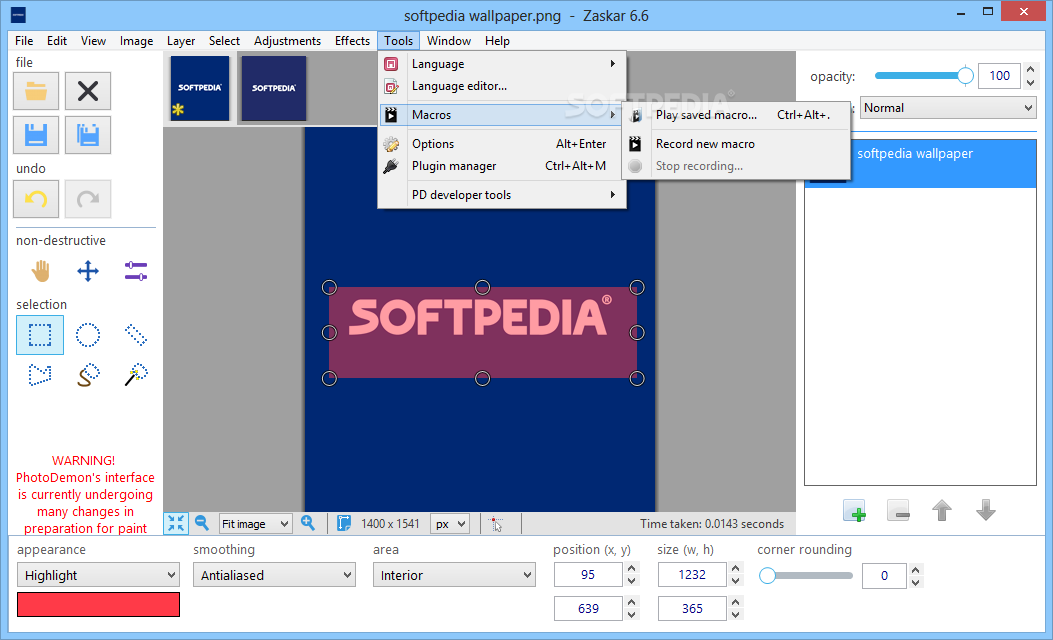The width and height of the screenshot is (1053, 640).
Task: Expand the PD developer tools submenu
Action: 502,195
